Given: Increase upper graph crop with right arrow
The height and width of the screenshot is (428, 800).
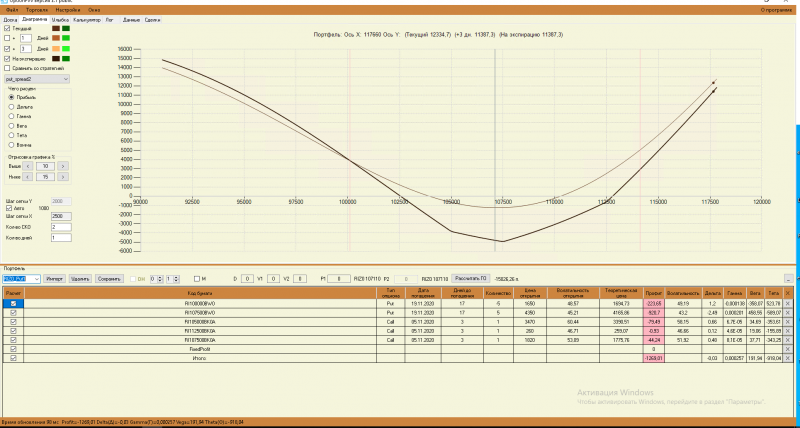Looking at the screenshot, I should click(63, 166).
